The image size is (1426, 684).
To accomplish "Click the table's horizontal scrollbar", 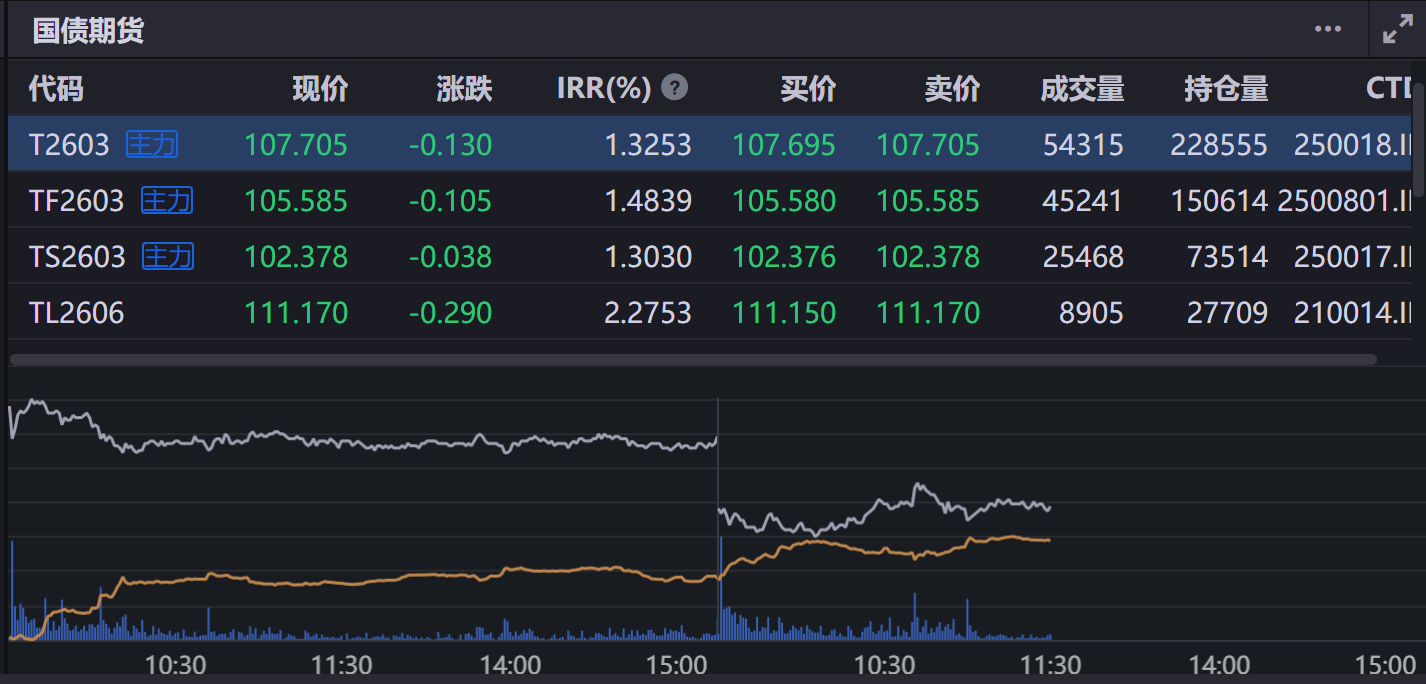I will (693, 359).
